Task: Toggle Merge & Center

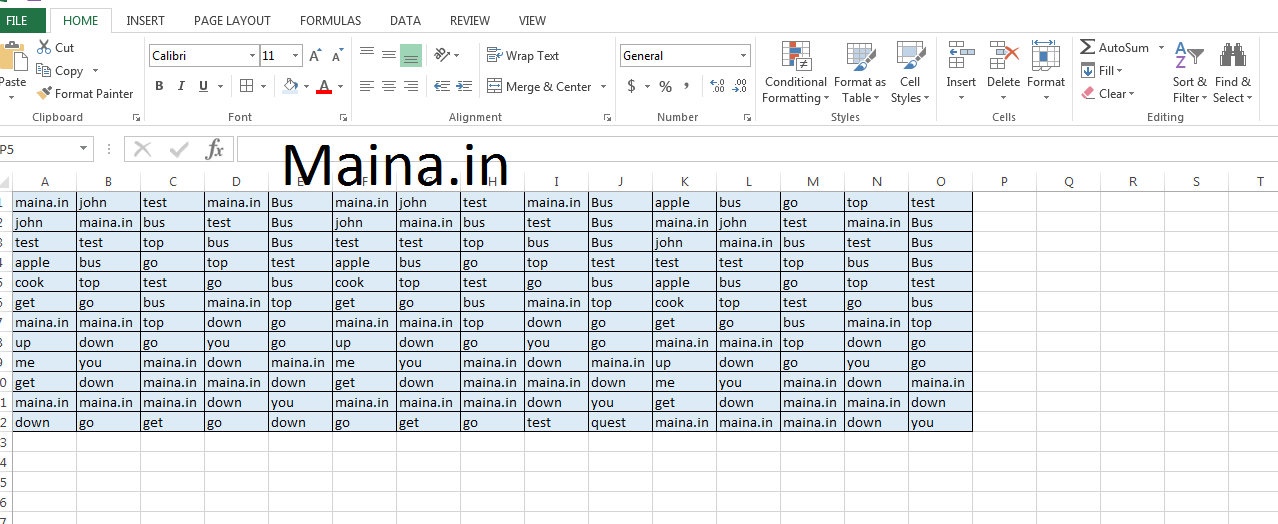Action: click(540, 87)
